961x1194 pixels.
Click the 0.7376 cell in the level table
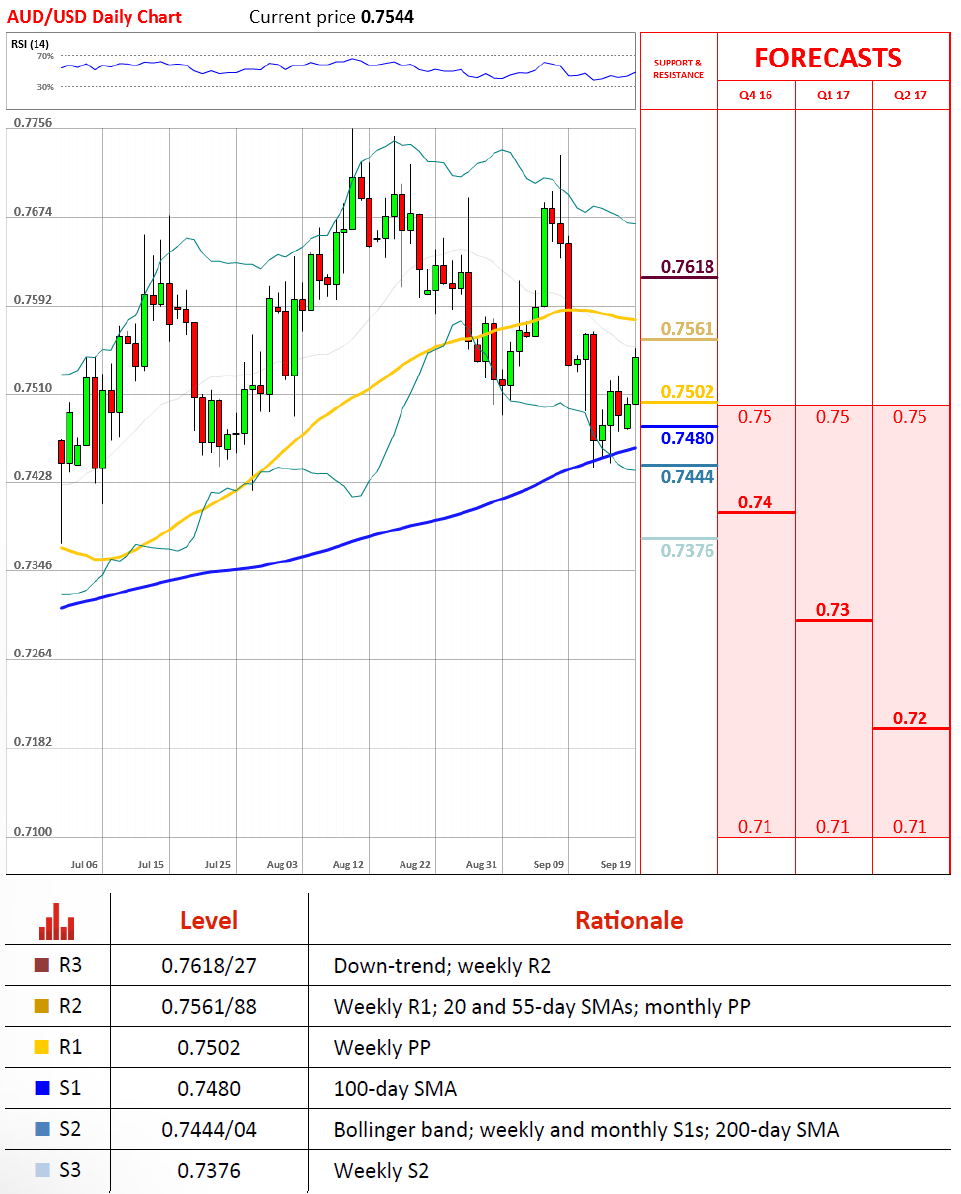point(209,1170)
